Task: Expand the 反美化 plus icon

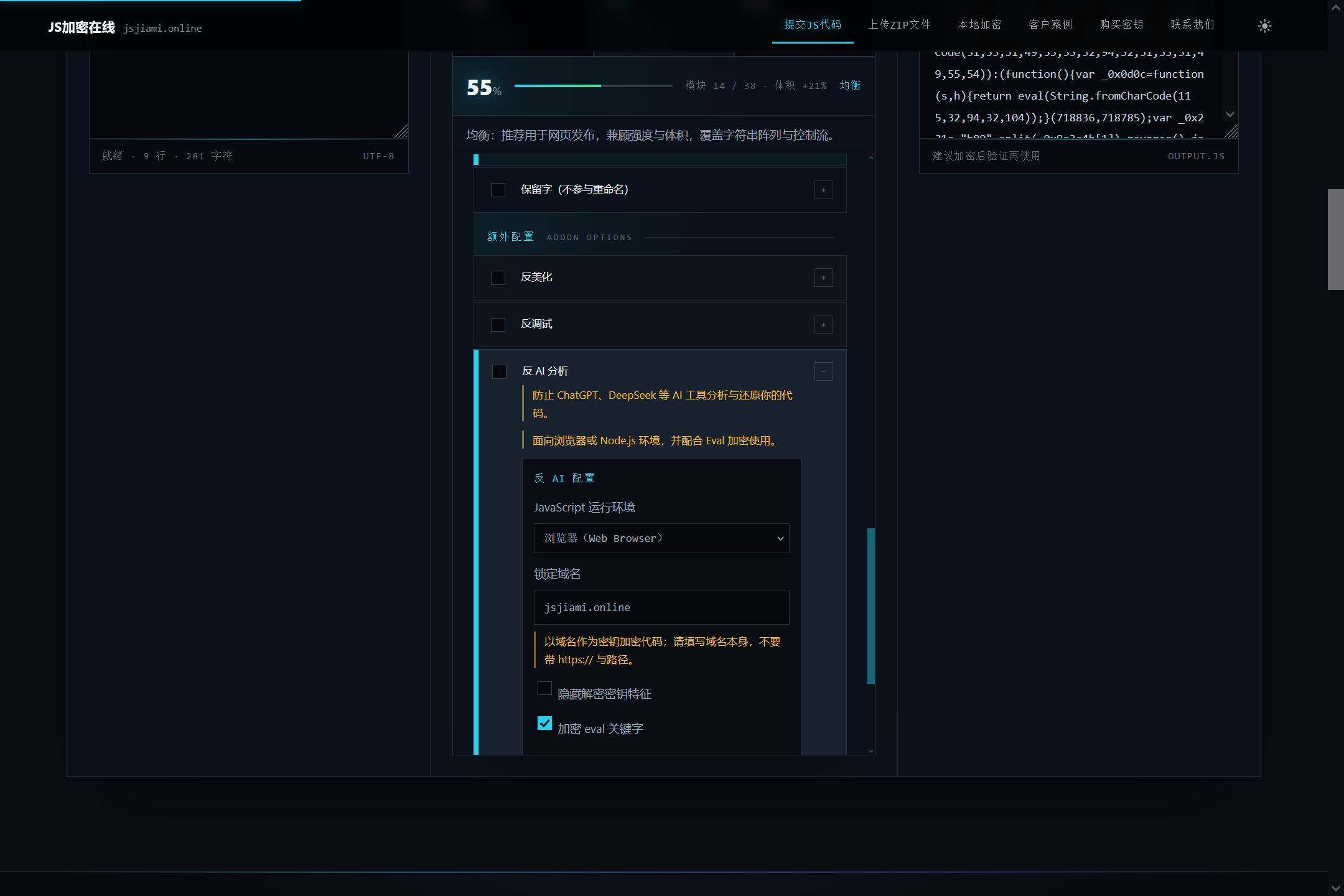Action: (x=823, y=278)
